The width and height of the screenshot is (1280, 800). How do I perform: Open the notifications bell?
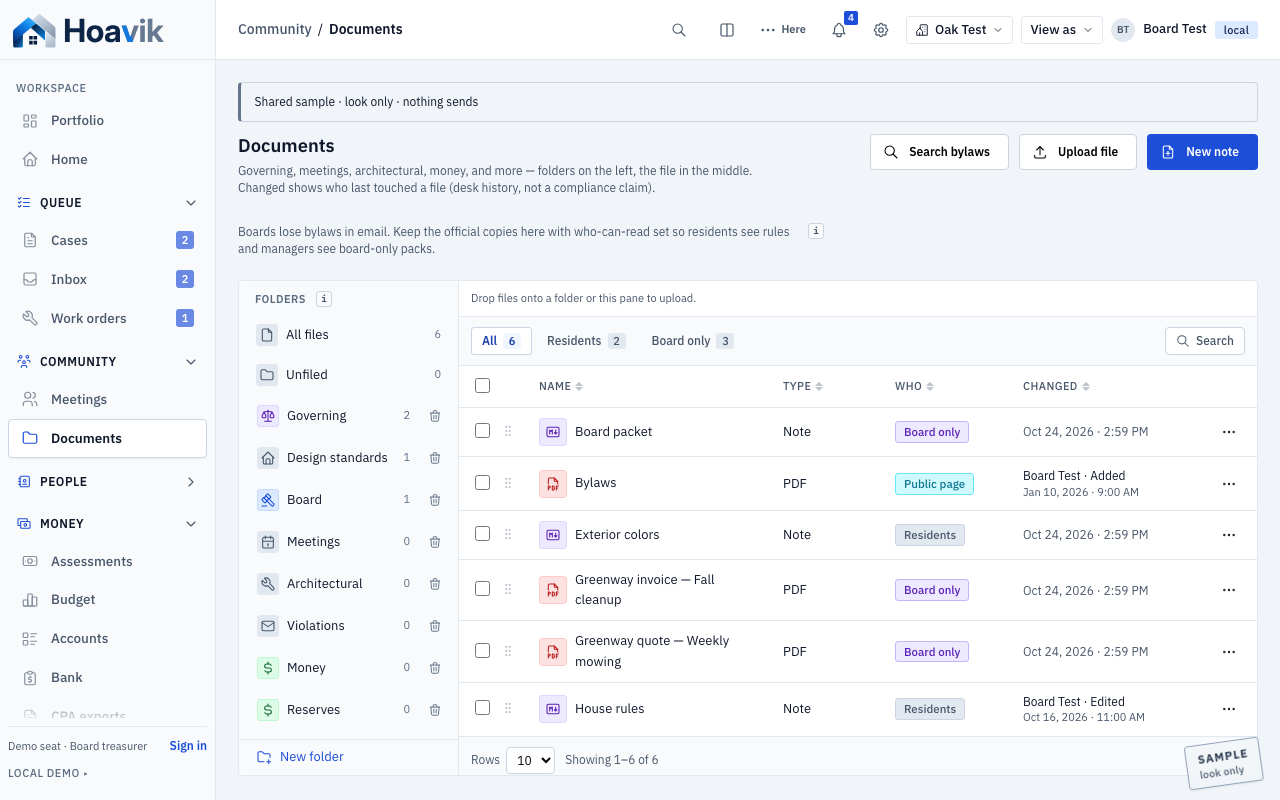pos(839,30)
